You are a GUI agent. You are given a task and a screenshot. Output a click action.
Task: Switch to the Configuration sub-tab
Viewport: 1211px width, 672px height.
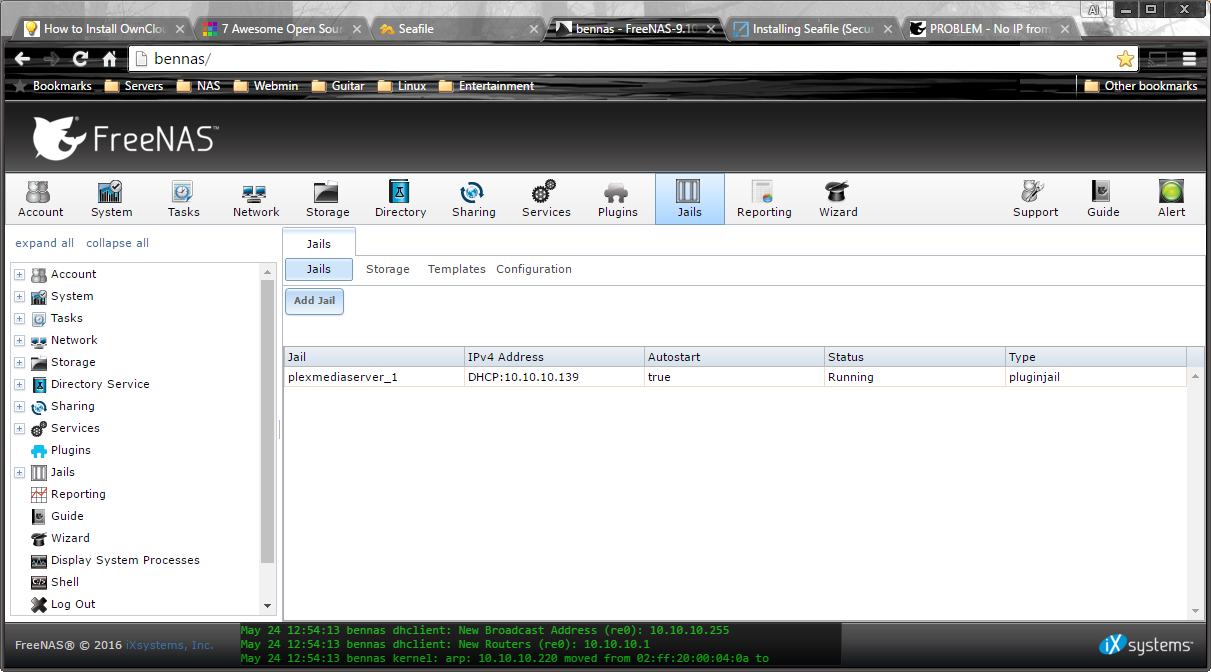click(534, 269)
